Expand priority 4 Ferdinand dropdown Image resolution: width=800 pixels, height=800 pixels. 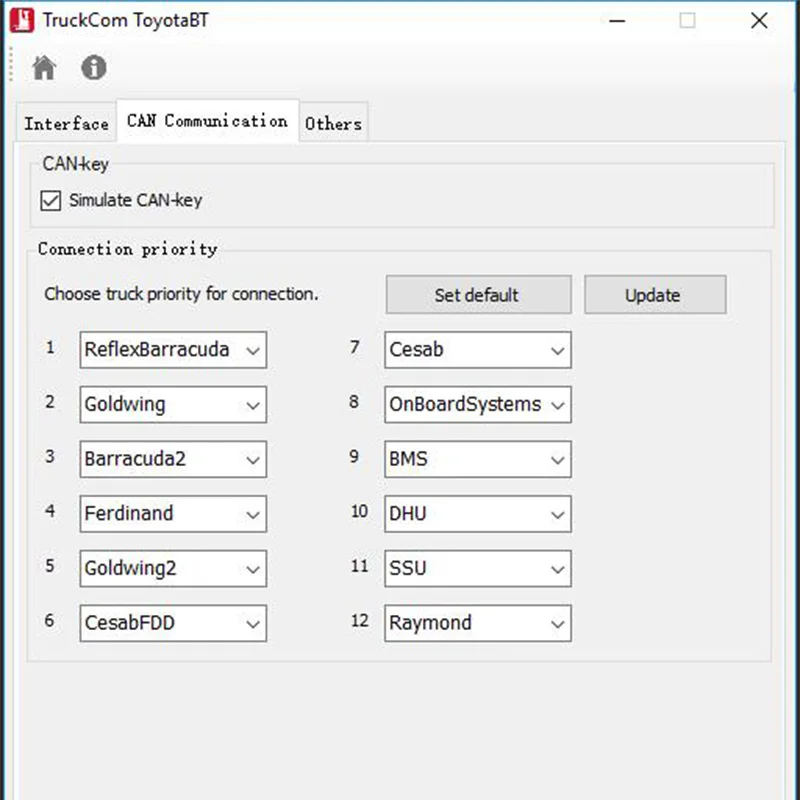[173, 514]
